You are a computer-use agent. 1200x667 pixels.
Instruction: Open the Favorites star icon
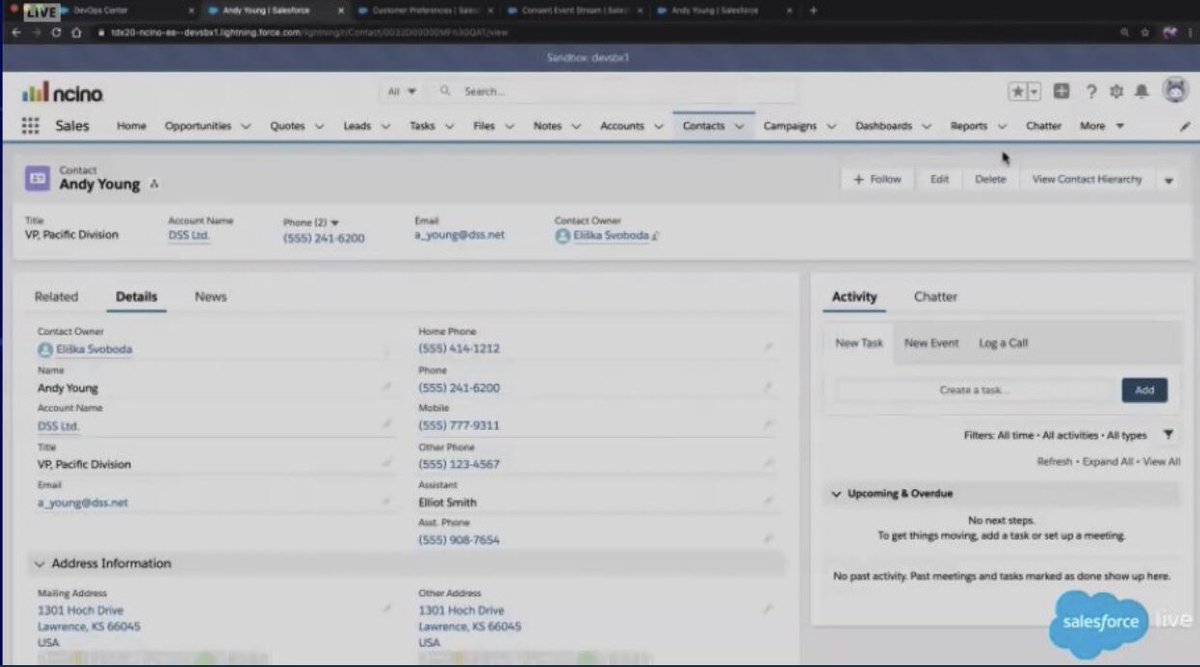pos(1018,91)
